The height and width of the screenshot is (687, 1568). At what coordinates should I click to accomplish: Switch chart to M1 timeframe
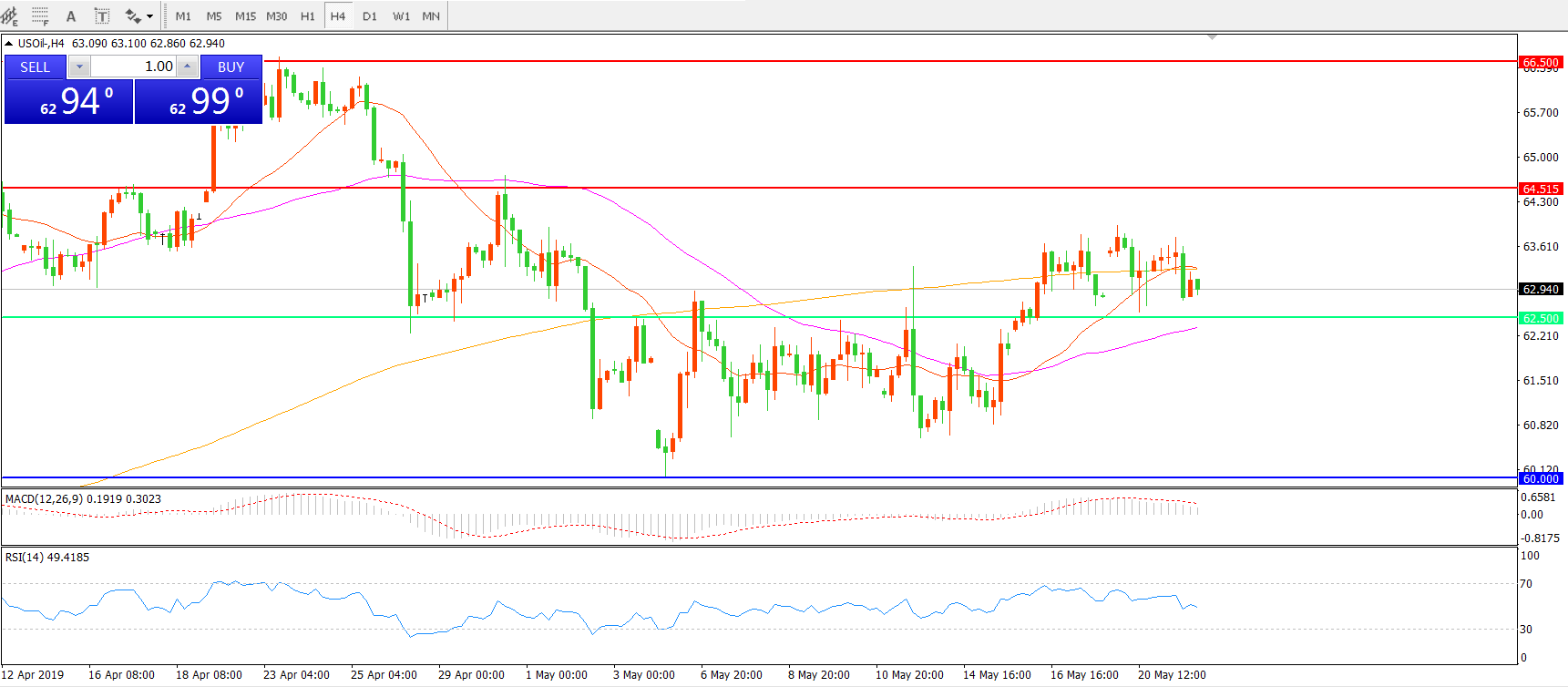pos(183,15)
